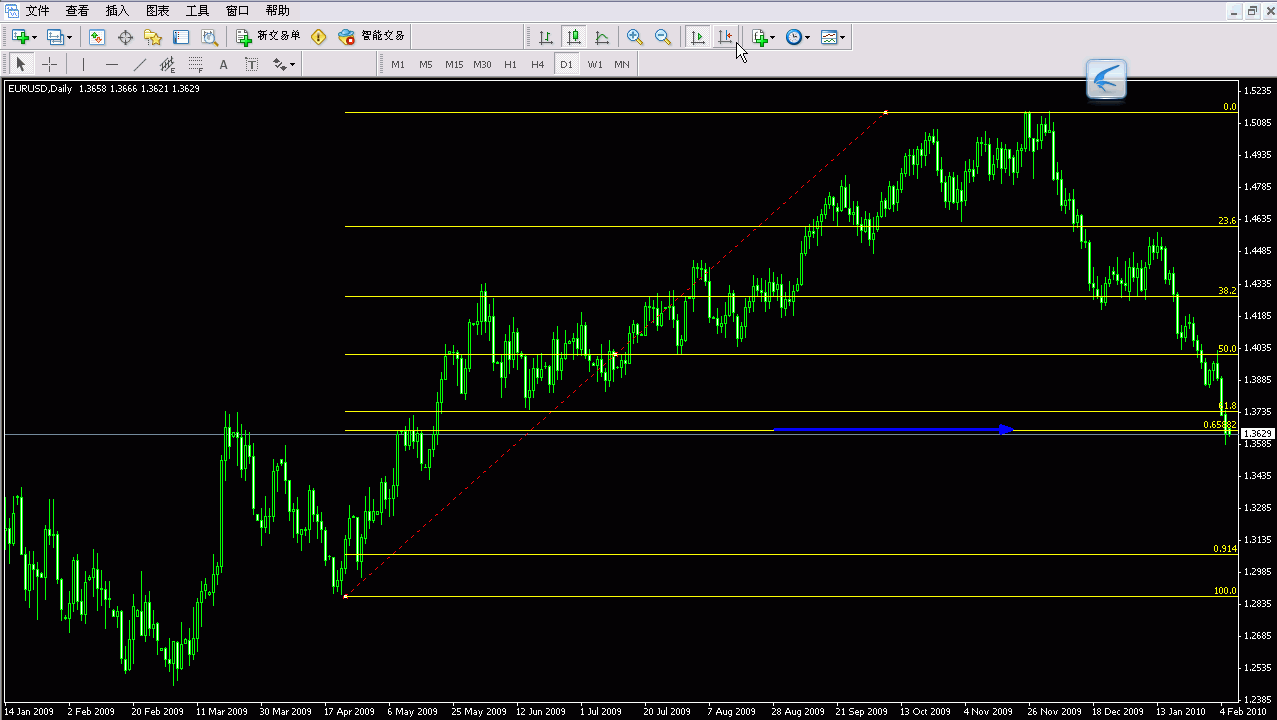
Task: Click the current price label 1.3629
Action: 1258,434
